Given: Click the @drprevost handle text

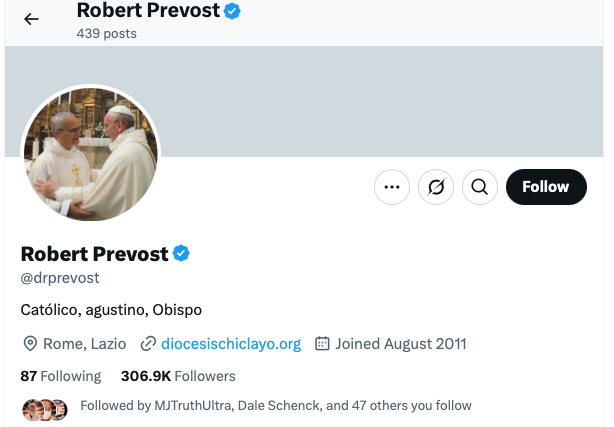Looking at the screenshot, I should [60, 277].
